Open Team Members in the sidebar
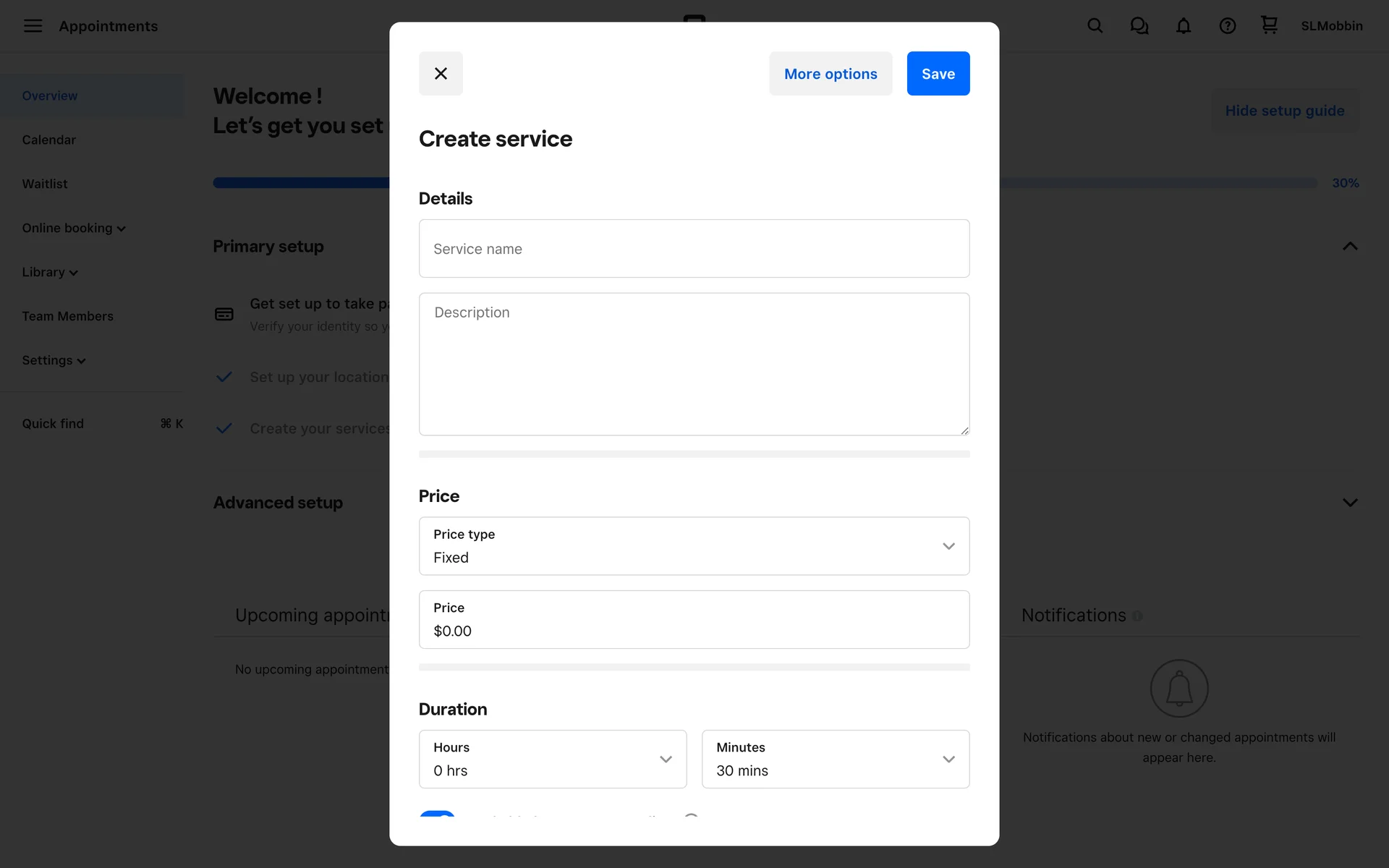Image resolution: width=1389 pixels, height=868 pixels. [x=67, y=316]
